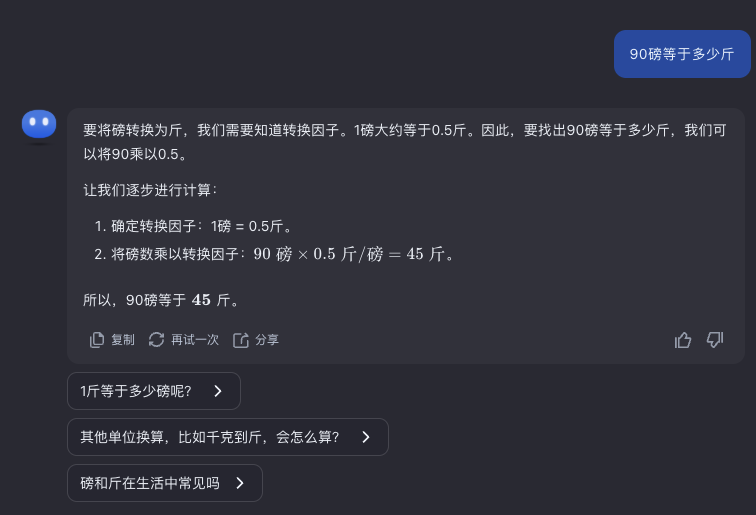
Task: Click the 再试一次 text label
Action: point(195,340)
